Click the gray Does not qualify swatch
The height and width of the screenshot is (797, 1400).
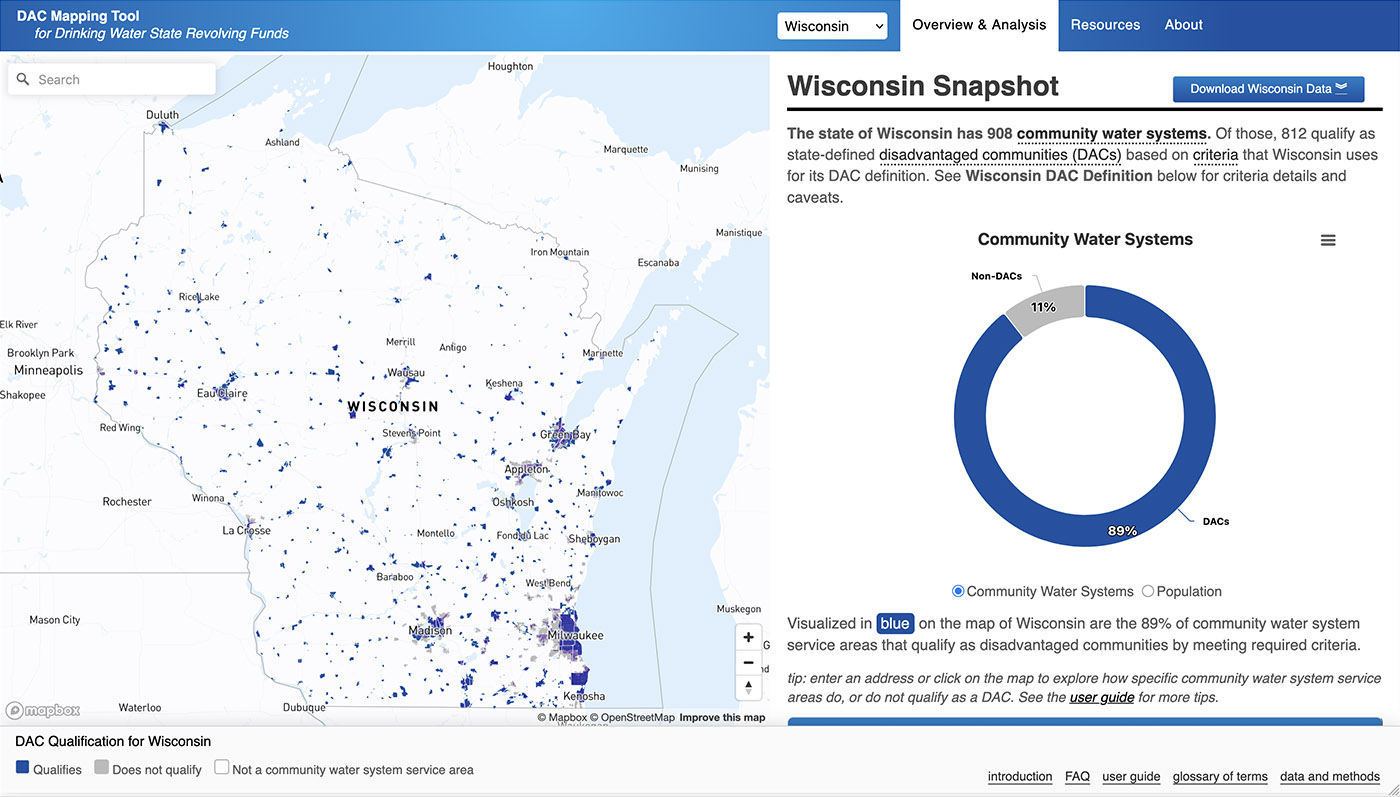[x=102, y=768]
